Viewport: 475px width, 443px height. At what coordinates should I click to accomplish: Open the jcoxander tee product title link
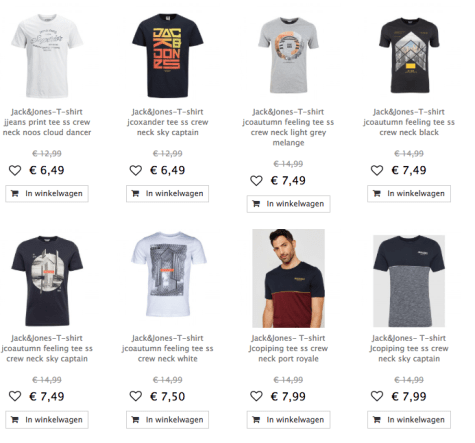(x=168, y=122)
